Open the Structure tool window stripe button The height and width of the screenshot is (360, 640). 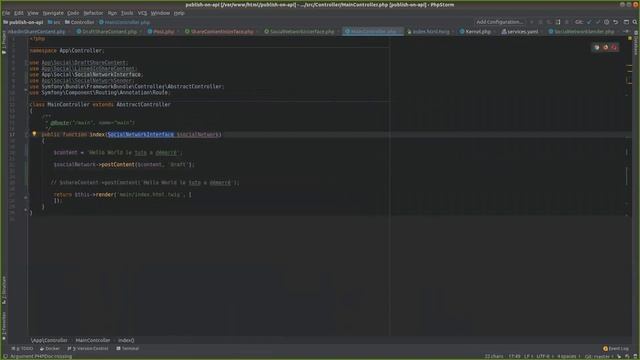tap(4, 290)
